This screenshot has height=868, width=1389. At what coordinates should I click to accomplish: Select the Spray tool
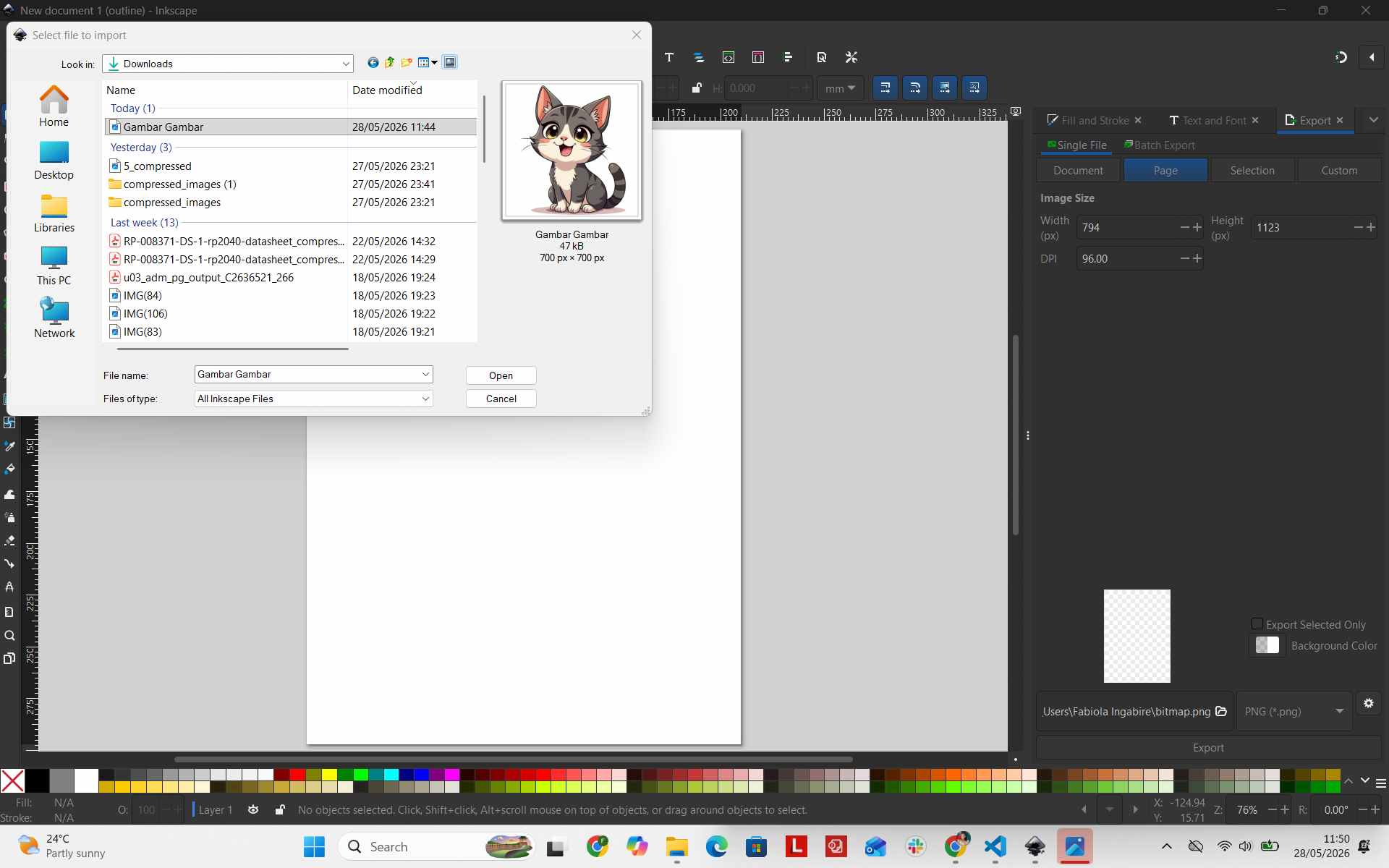[x=9, y=517]
